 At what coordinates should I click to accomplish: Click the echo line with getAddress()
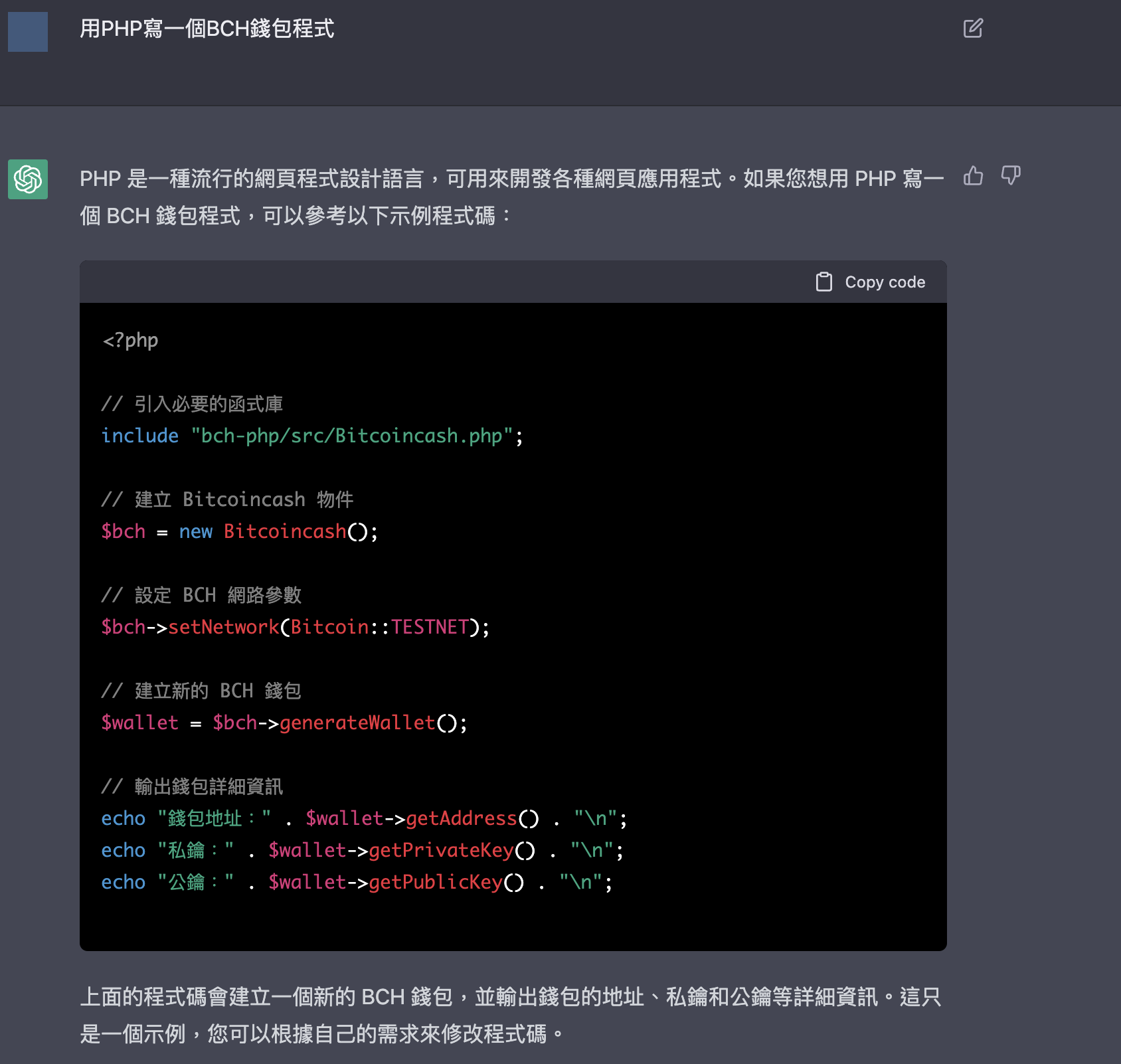[364, 818]
